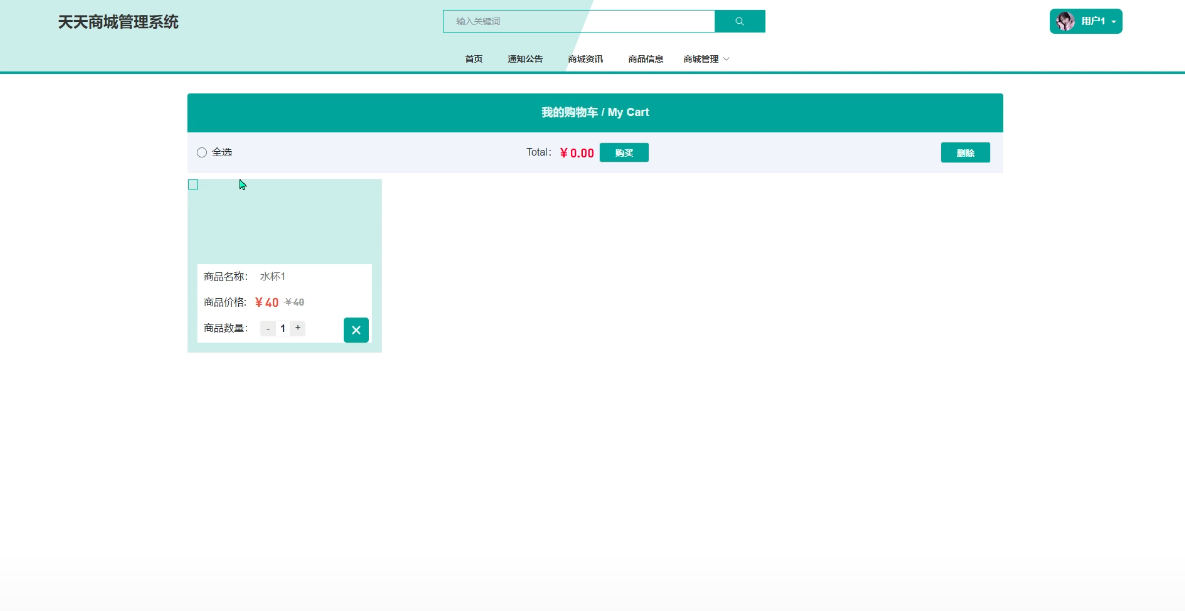Click the 删除 button

pos(965,153)
